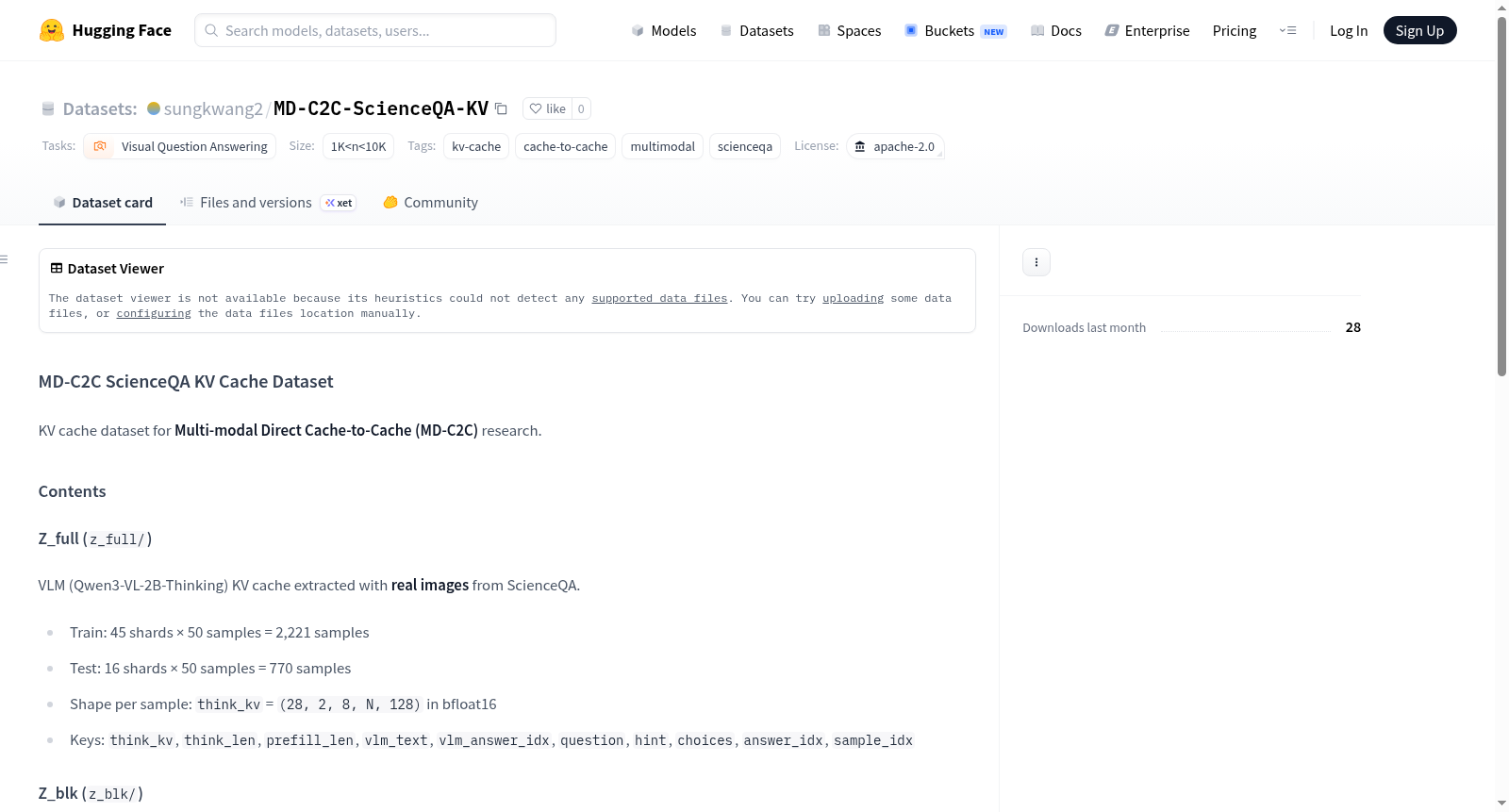Viewport: 1509px width, 812px height.
Task: Click the vlm_answer_idx key code text
Action: pyautogui.click(x=494, y=740)
